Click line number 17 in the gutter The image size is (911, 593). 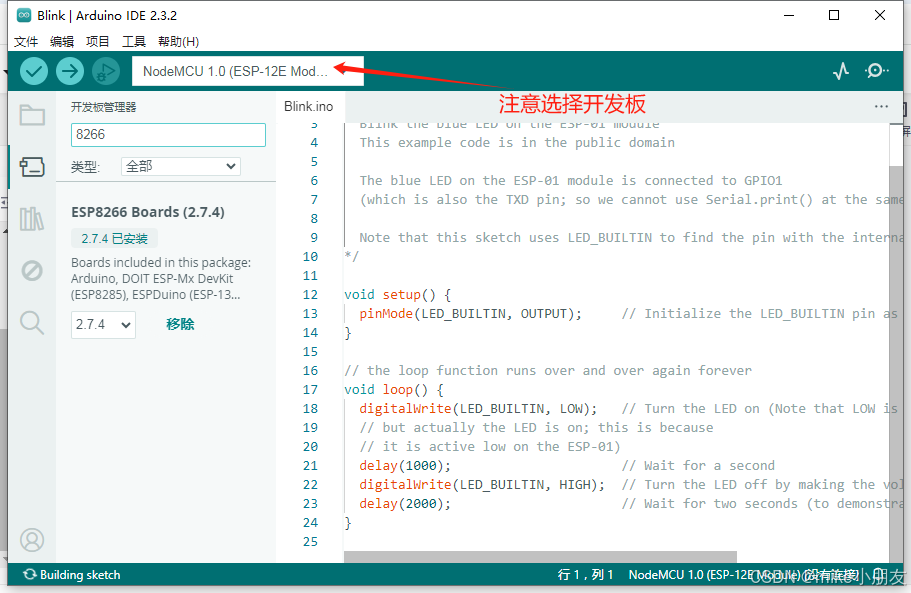[310, 390]
